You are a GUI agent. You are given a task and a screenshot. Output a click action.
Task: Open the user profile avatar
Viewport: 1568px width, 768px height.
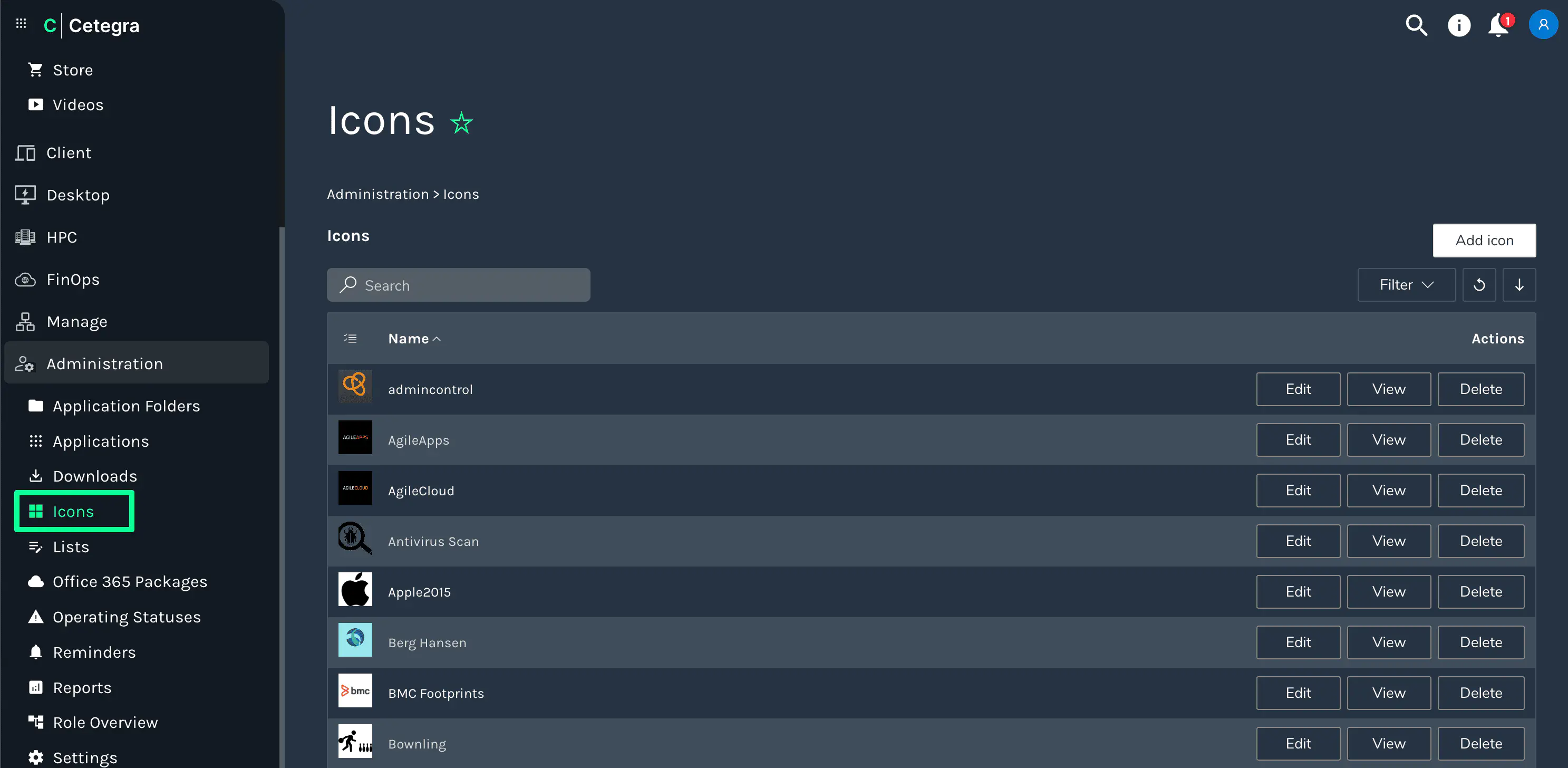pyautogui.click(x=1543, y=25)
